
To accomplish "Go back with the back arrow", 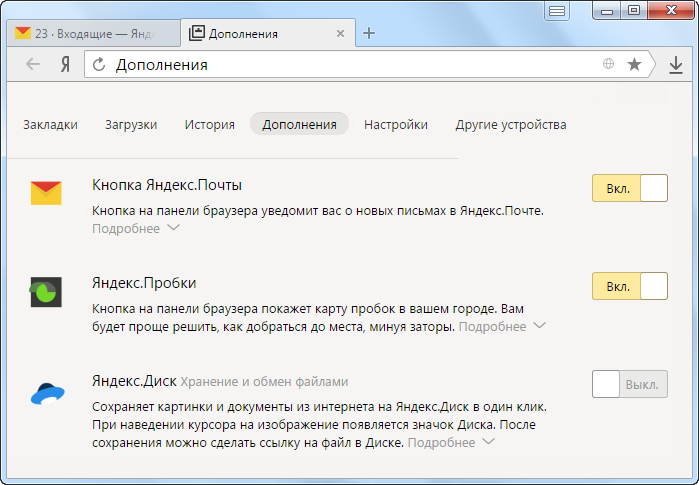I will pos(33,65).
